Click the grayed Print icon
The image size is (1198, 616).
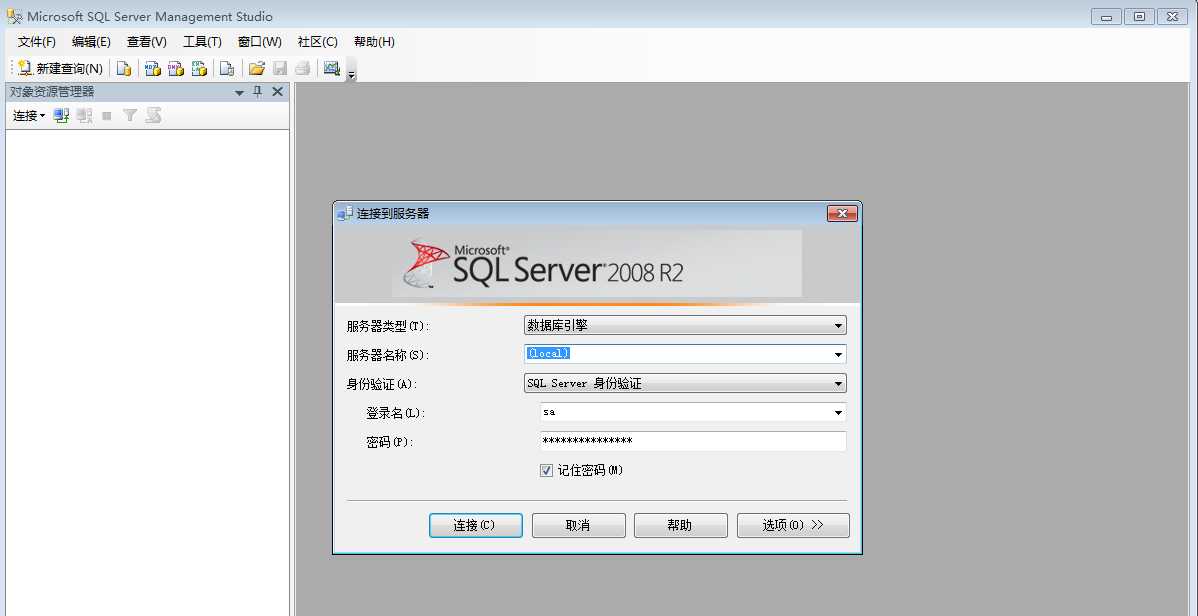[303, 69]
